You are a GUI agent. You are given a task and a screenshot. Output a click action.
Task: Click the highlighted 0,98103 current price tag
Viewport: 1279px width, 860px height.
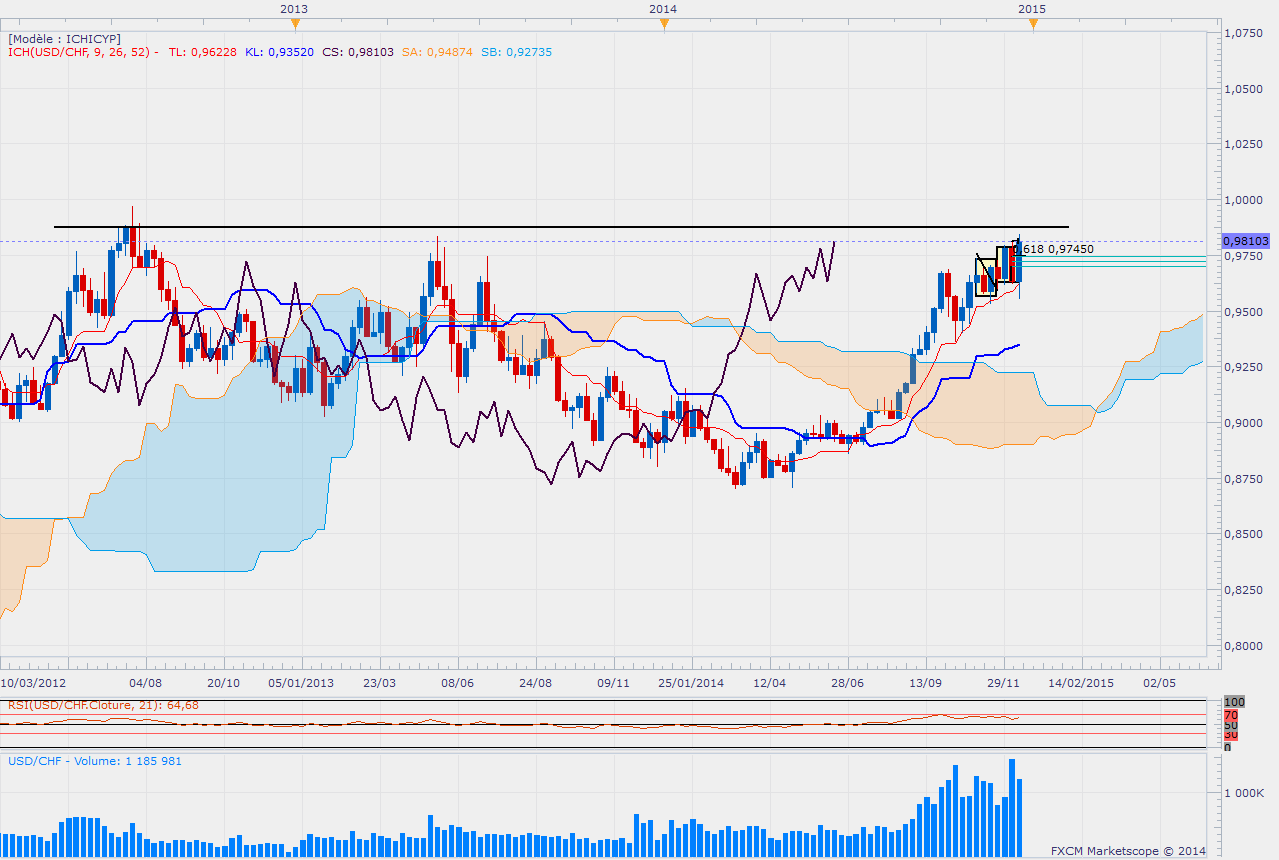pyautogui.click(x=1245, y=241)
